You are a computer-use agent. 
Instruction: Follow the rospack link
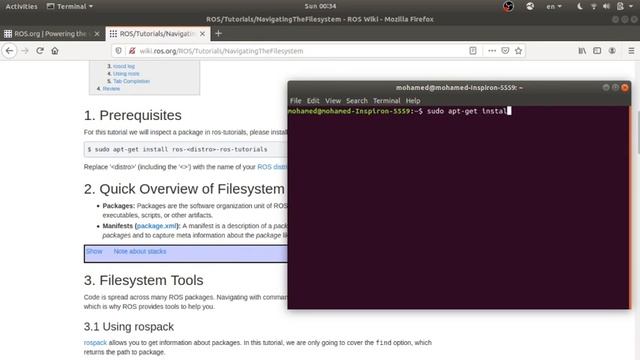pyautogui.click(x=95, y=343)
